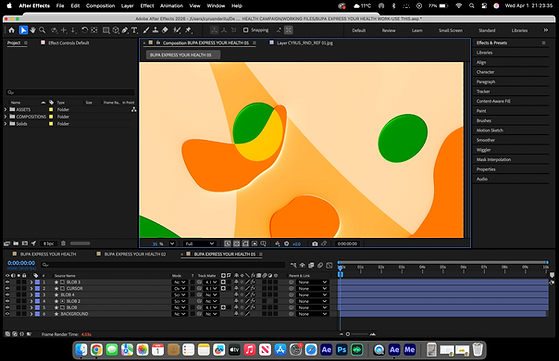Hide the BLOB layer visibility eye

(7, 308)
